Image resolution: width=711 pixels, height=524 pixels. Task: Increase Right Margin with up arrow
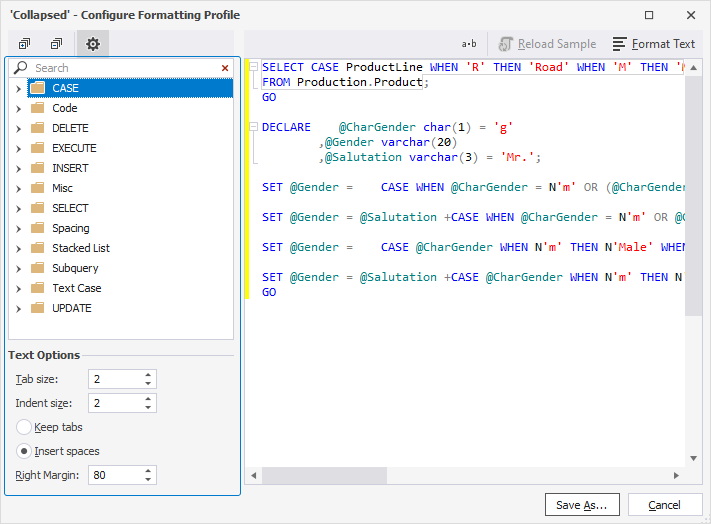coord(148,471)
